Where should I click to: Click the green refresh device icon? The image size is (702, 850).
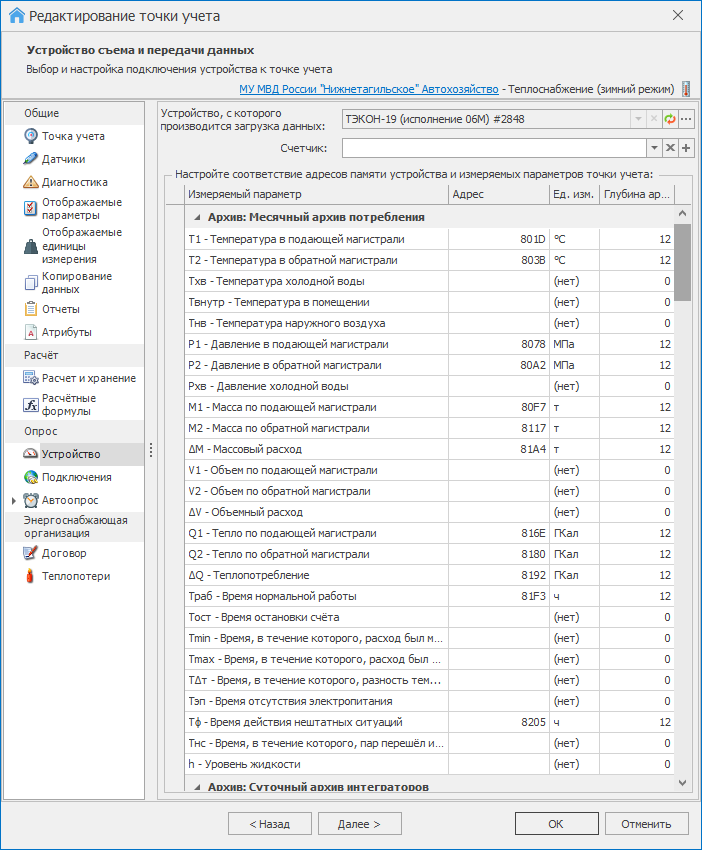click(670, 119)
